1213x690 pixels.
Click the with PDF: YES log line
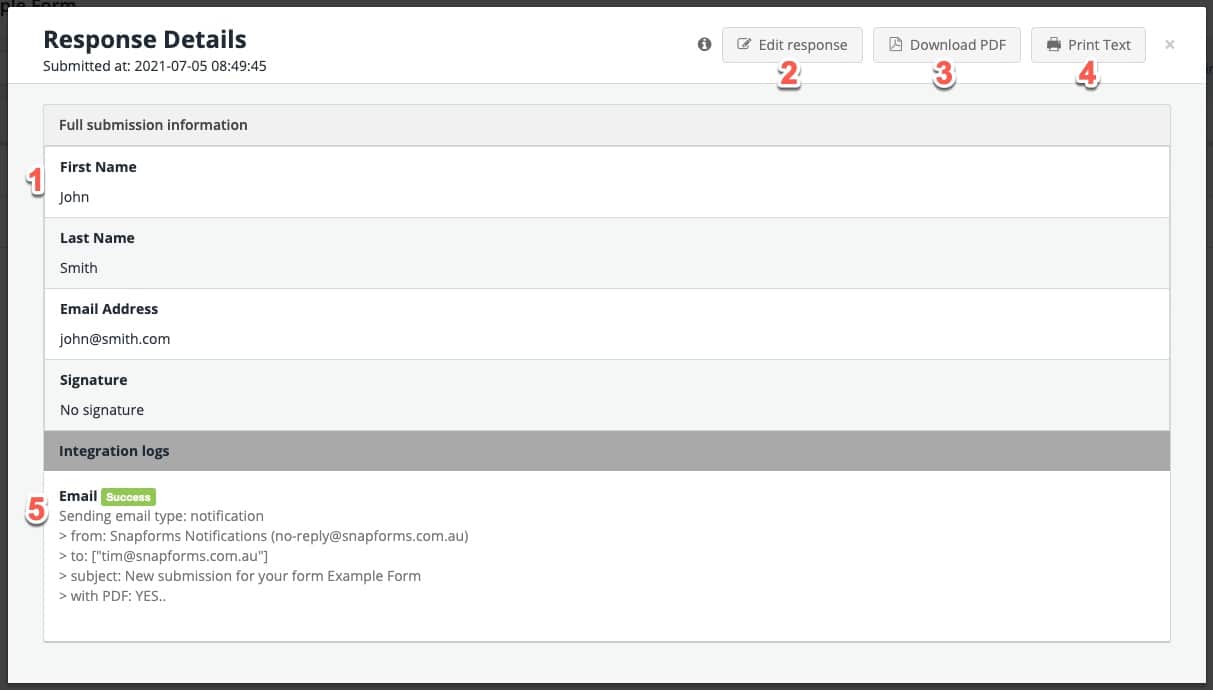tap(112, 596)
